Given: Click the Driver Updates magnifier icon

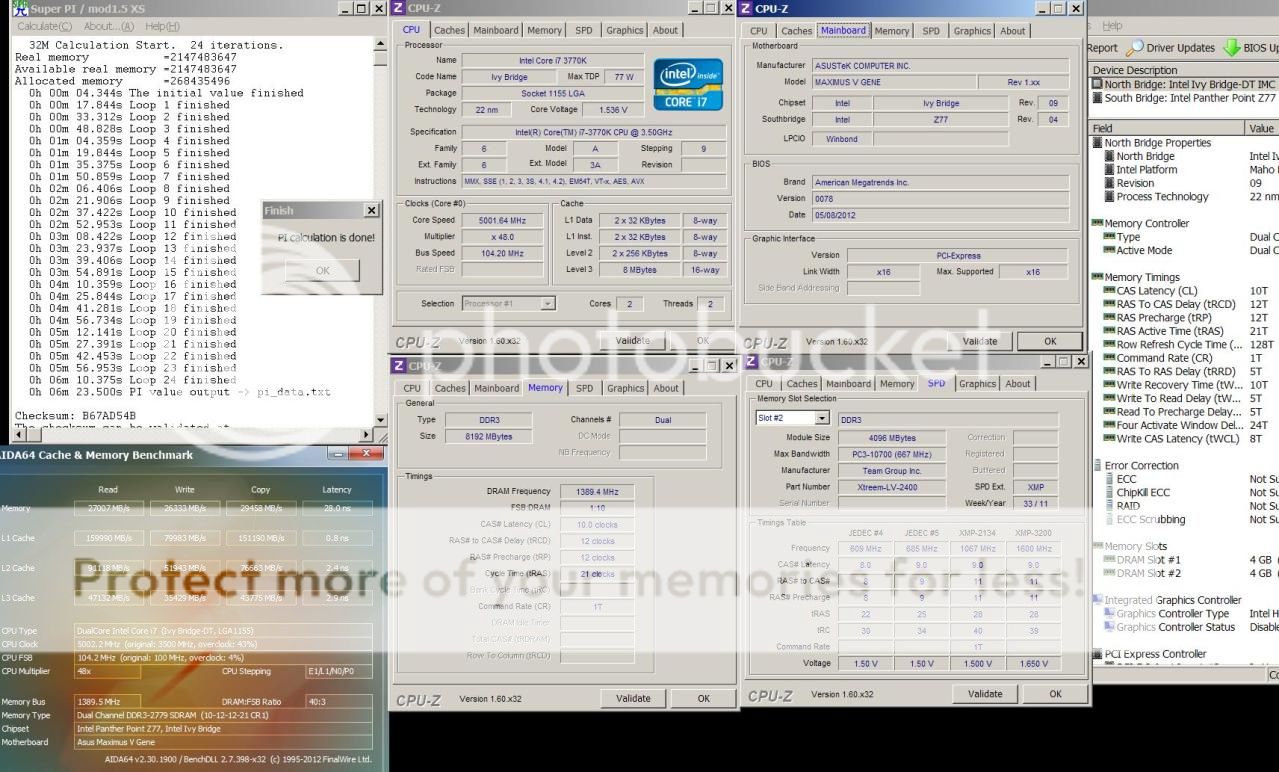Looking at the screenshot, I should point(1134,48).
